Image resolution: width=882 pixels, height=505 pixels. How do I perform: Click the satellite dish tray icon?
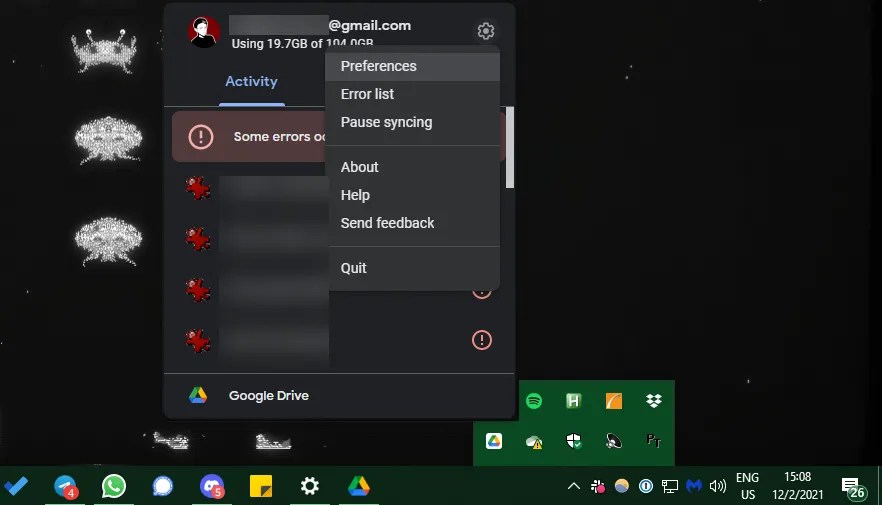coord(614,441)
